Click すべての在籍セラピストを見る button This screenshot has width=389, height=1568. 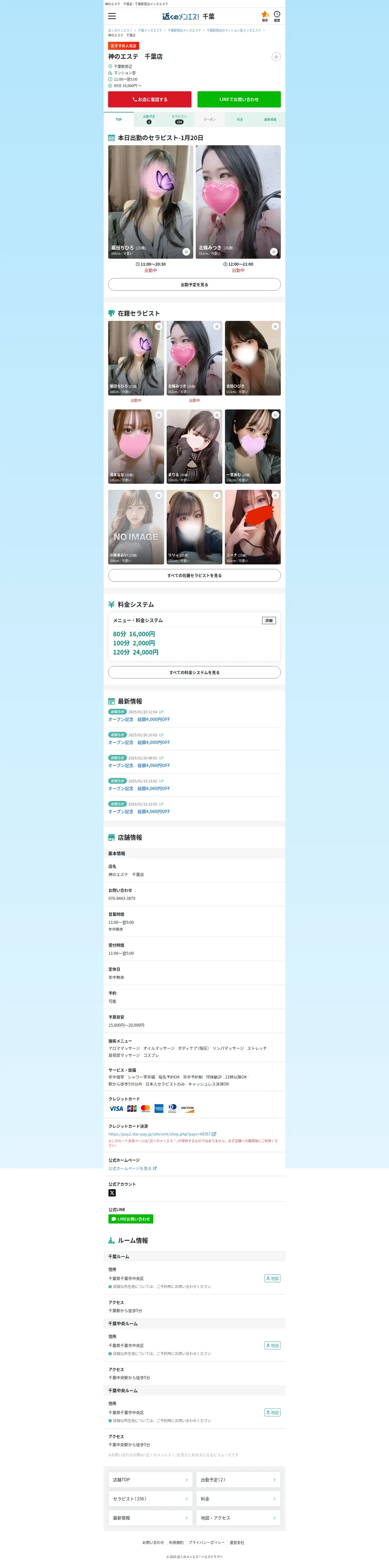pyautogui.click(x=194, y=575)
